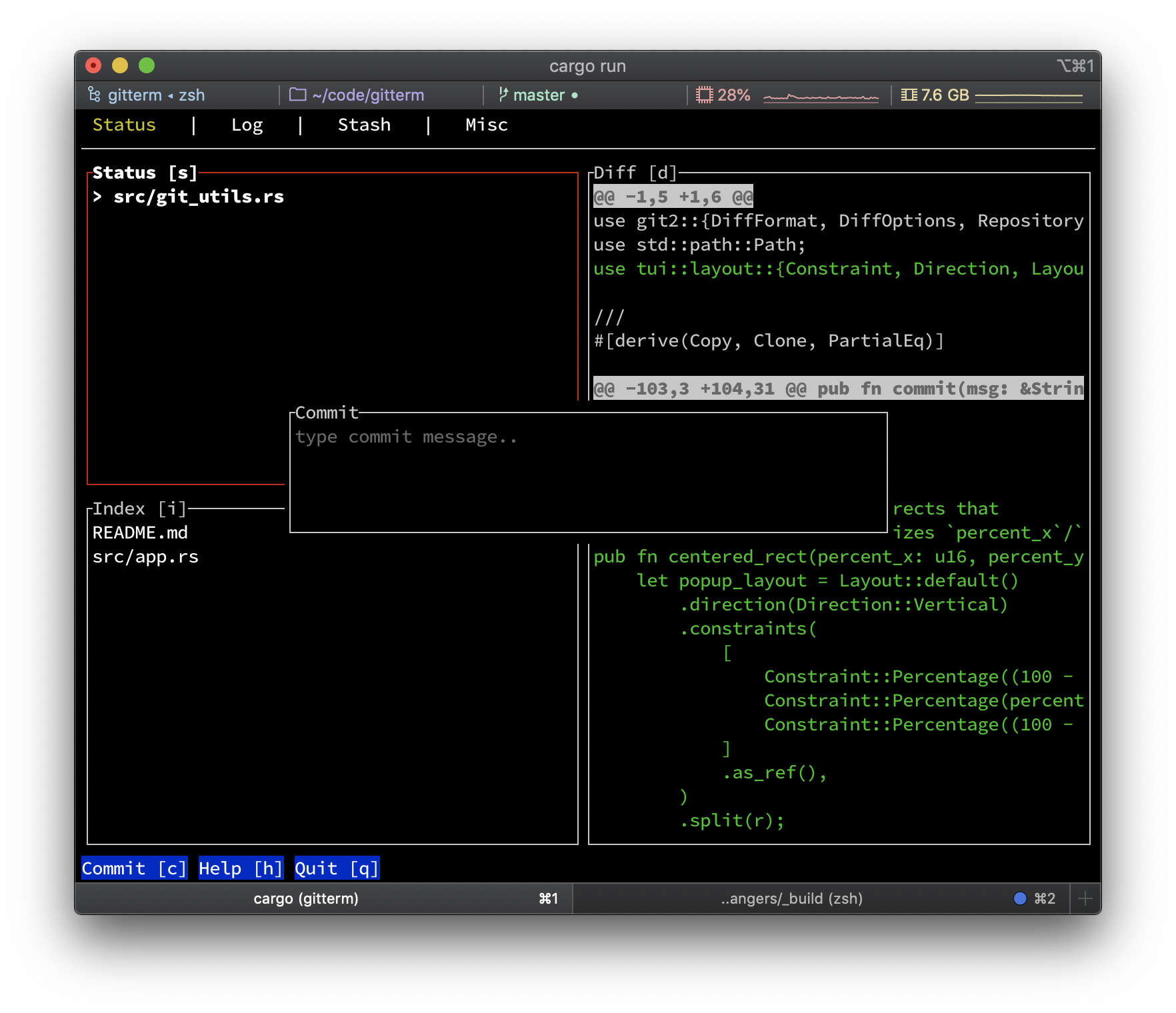Click the 'pub fn centered_rect' diff line

pos(839,556)
